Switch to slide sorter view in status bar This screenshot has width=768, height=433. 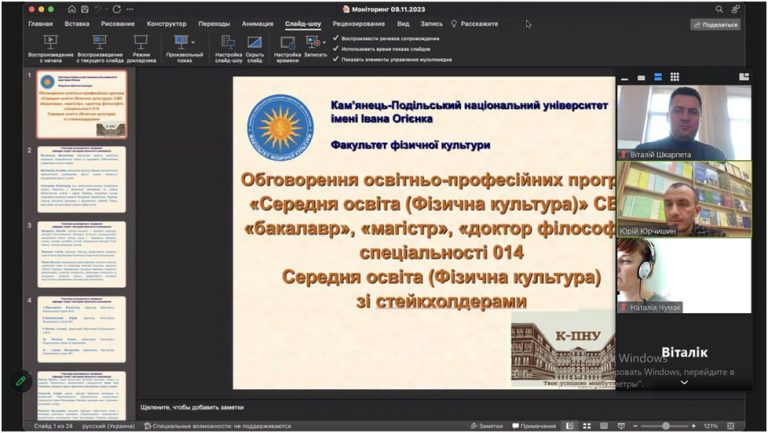587,426
